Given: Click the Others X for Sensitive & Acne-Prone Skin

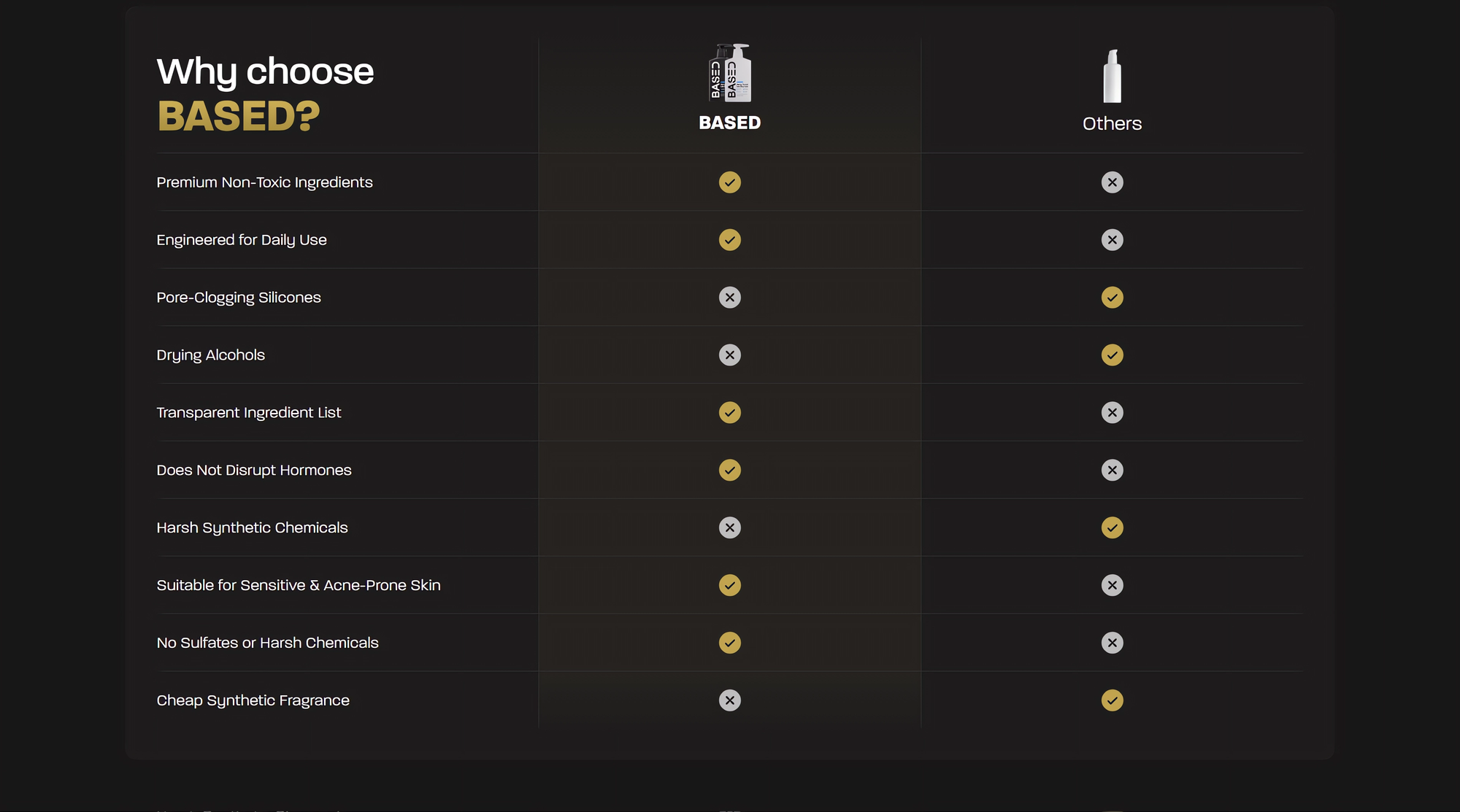Looking at the screenshot, I should pos(1112,585).
